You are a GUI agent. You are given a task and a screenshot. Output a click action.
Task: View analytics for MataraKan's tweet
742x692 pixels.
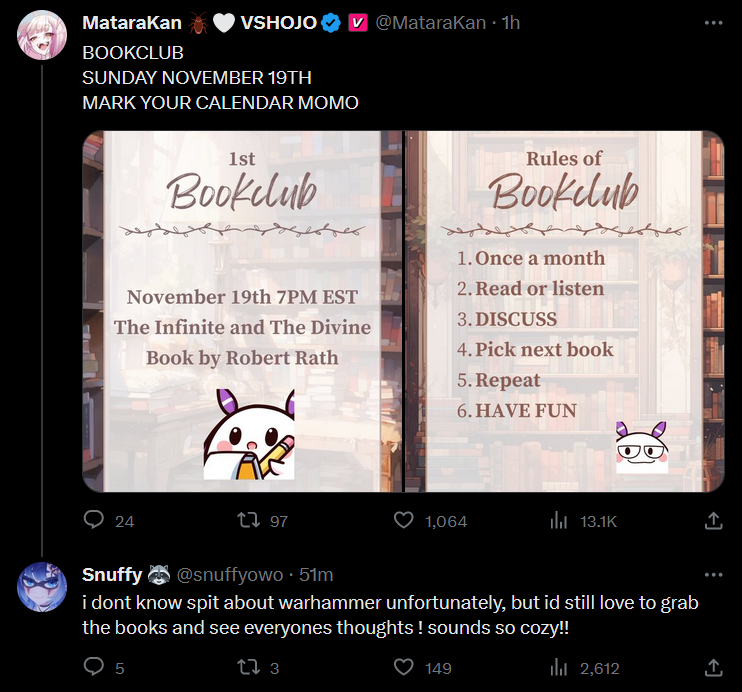coord(560,521)
